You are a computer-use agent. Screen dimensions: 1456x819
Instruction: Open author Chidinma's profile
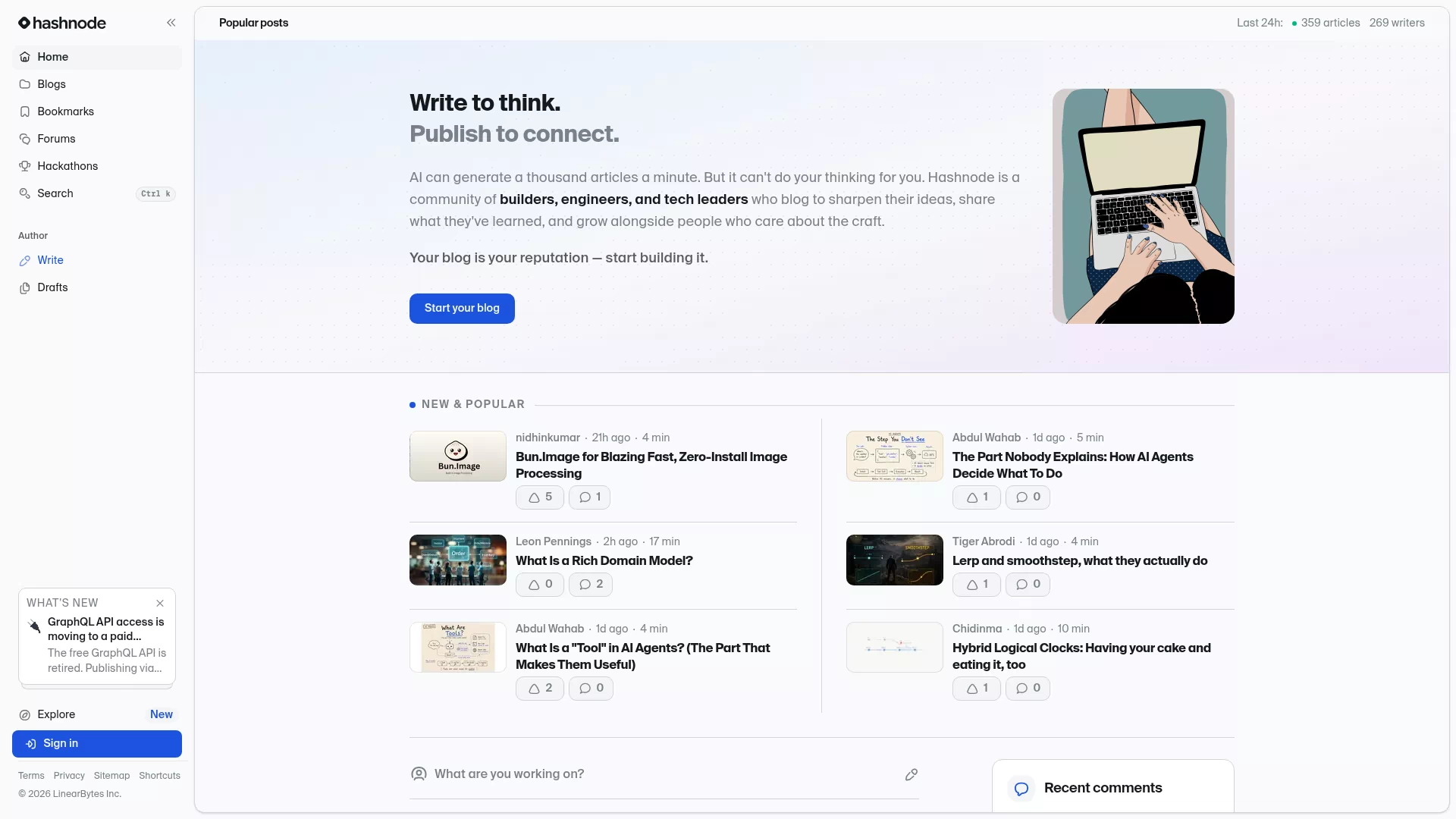[x=977, y=629]
